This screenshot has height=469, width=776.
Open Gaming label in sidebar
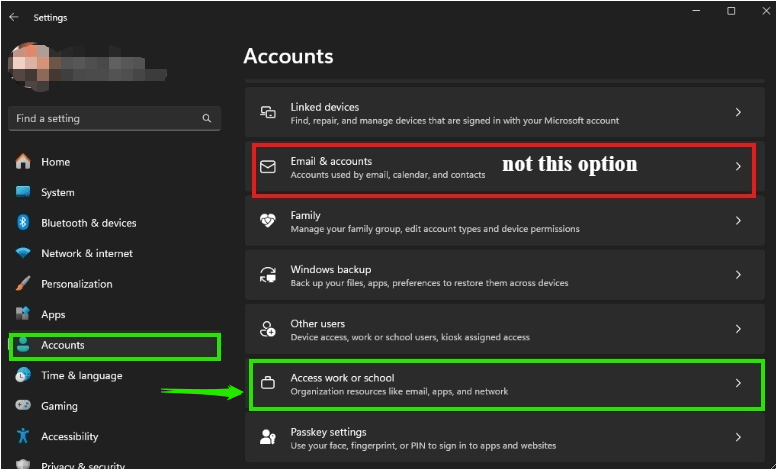point(59,406)
